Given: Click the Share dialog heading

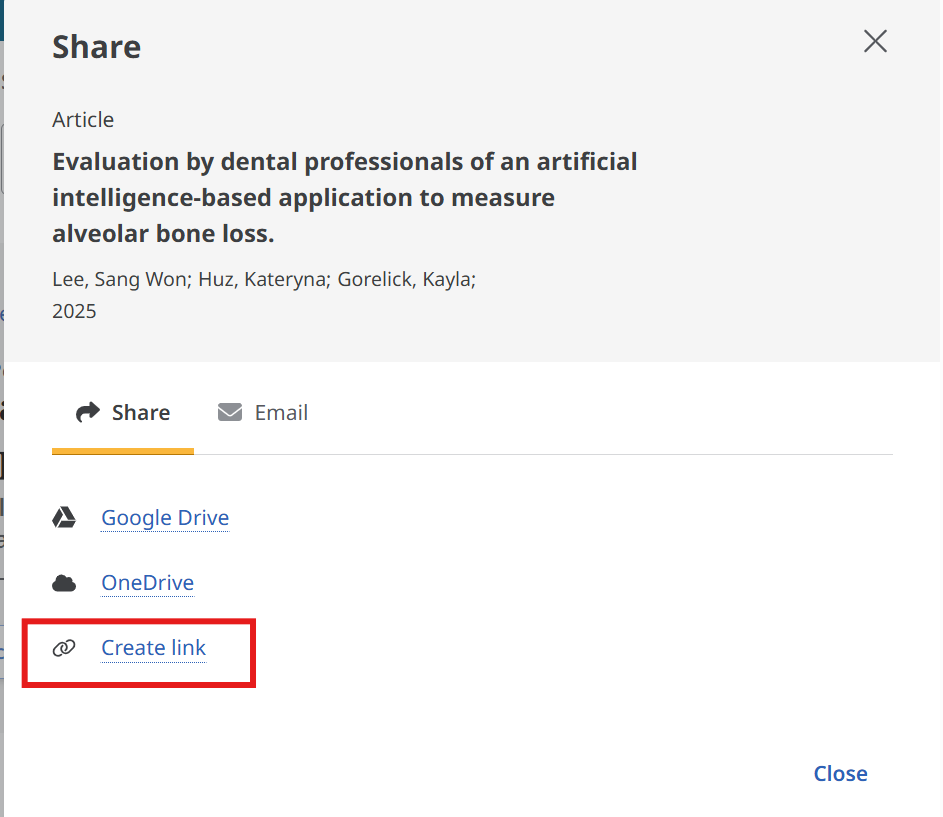Looking at the screenshot, I should coord(96,47).
